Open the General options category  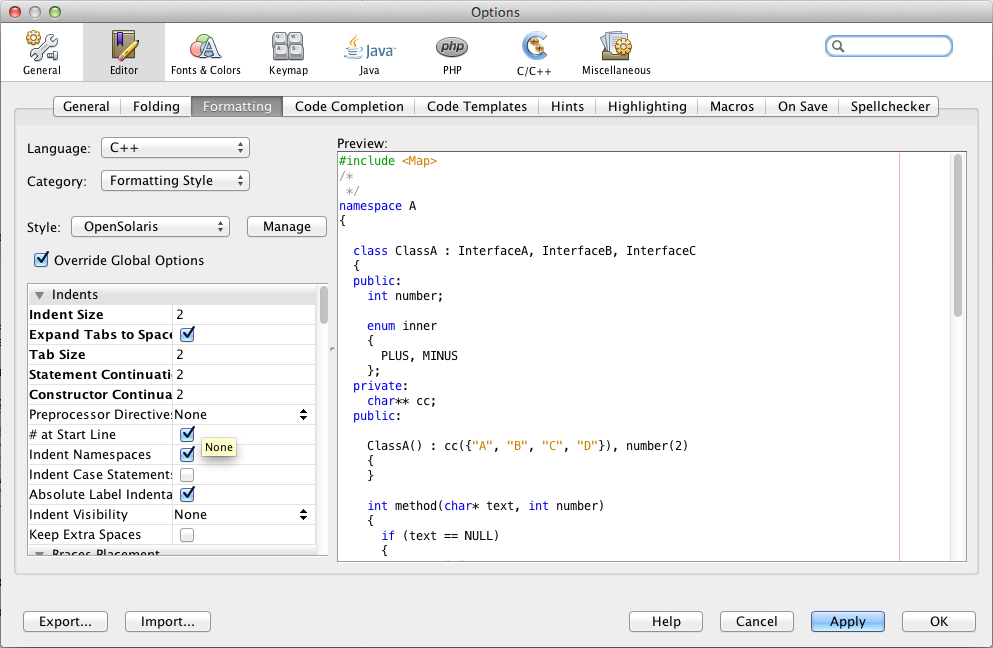click(x=41, y=52)
